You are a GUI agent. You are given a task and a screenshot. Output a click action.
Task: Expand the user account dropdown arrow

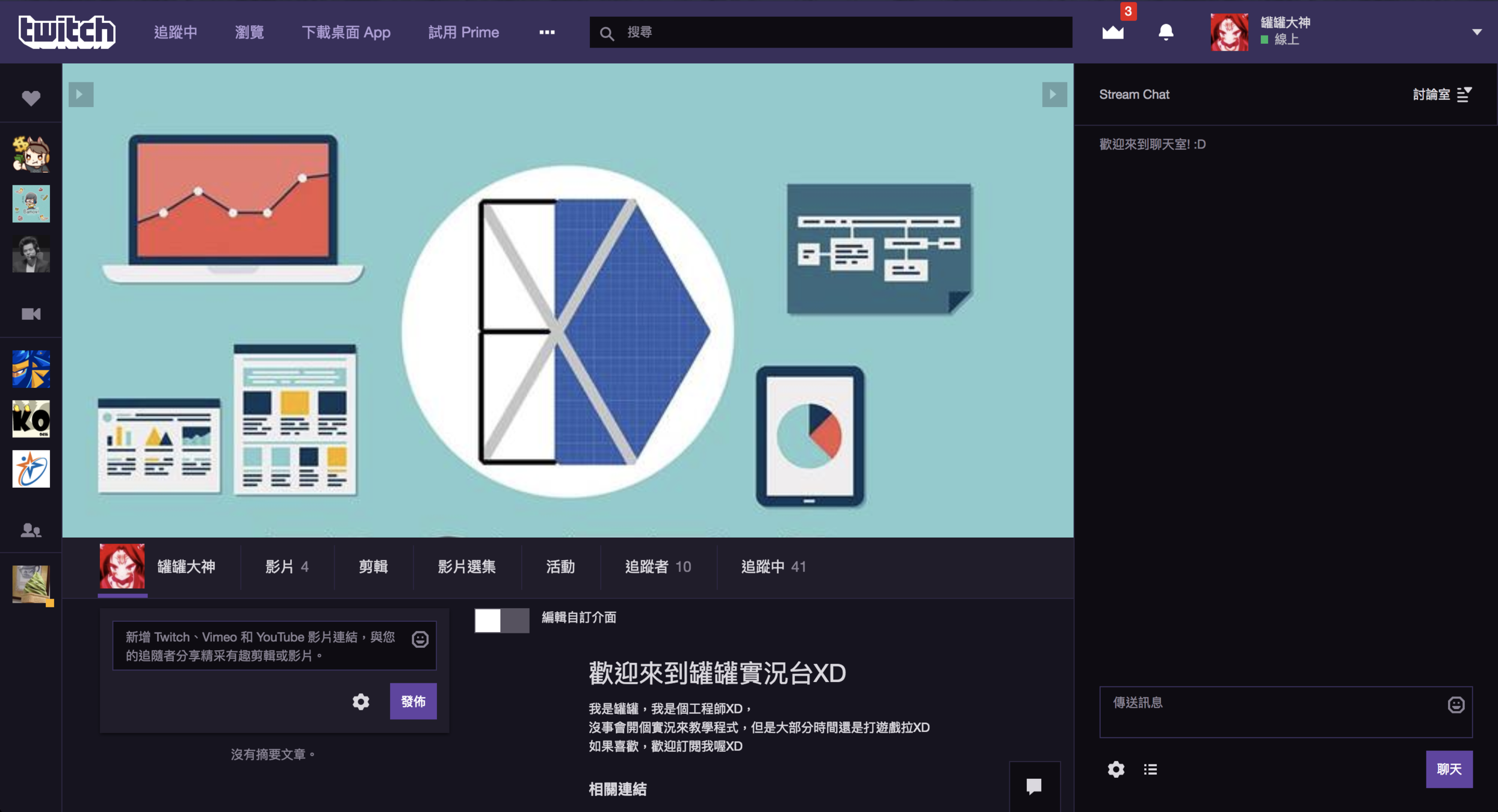coord(1476,32)
